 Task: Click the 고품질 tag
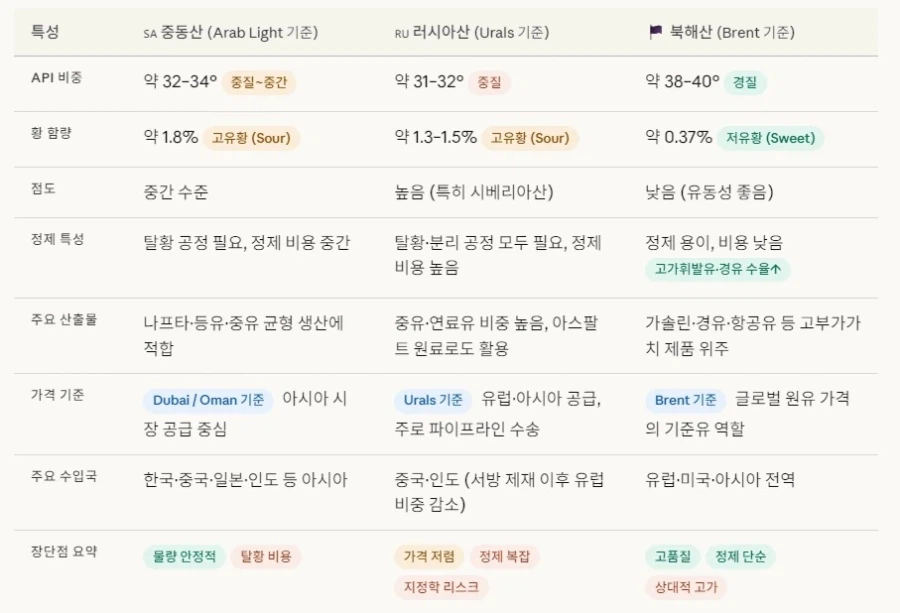(x=672, y=557)
